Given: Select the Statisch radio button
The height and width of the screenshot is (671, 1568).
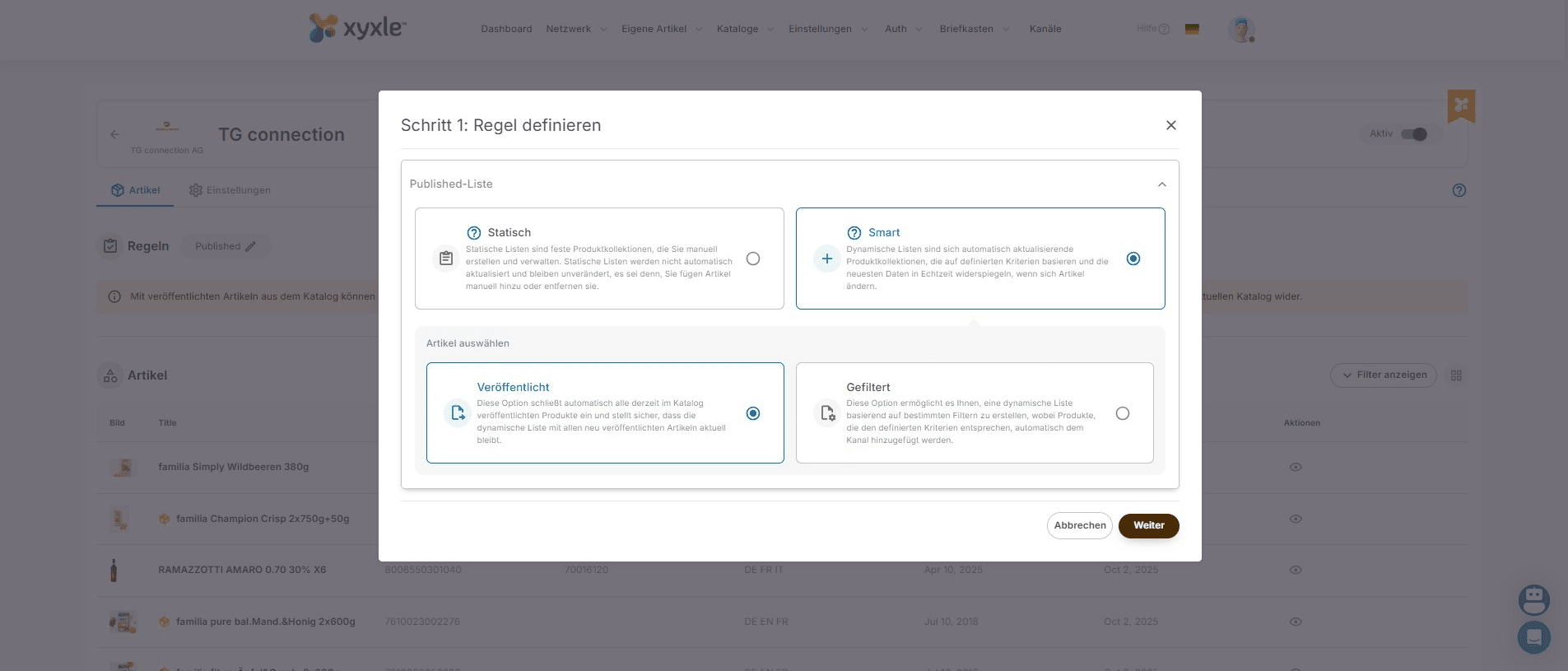Looking at the screenshot, I should coord(752,259).
